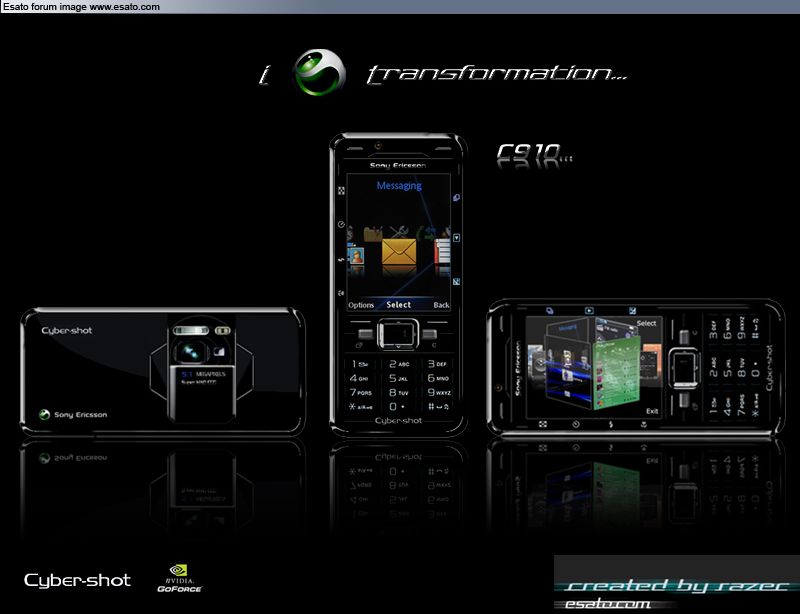Click the Cyber-shot logo at the bottom left
The width and height of the screenshot is (800, 614).
coord(77,580)
